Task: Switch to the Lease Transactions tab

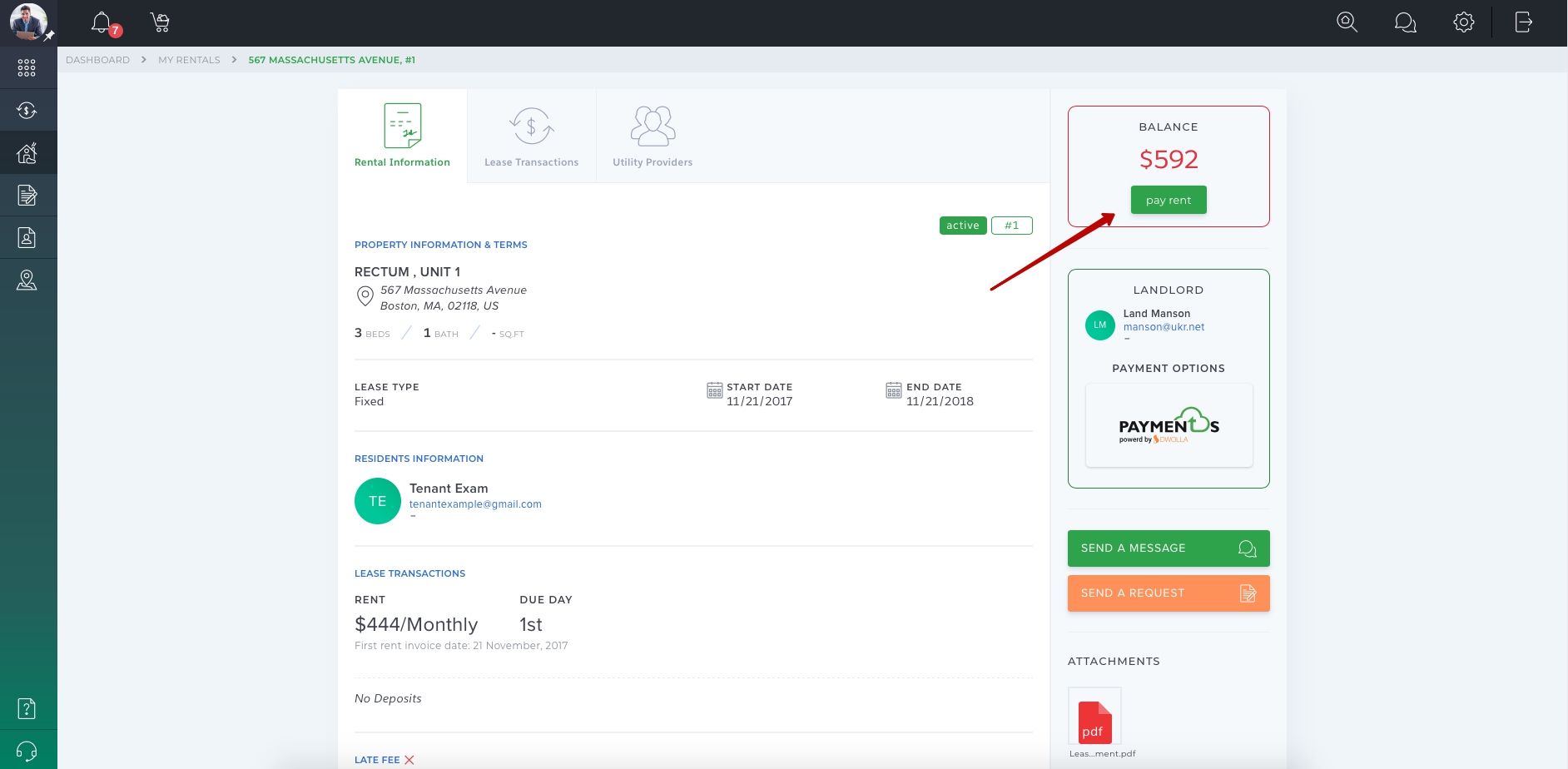Action: 532,136
